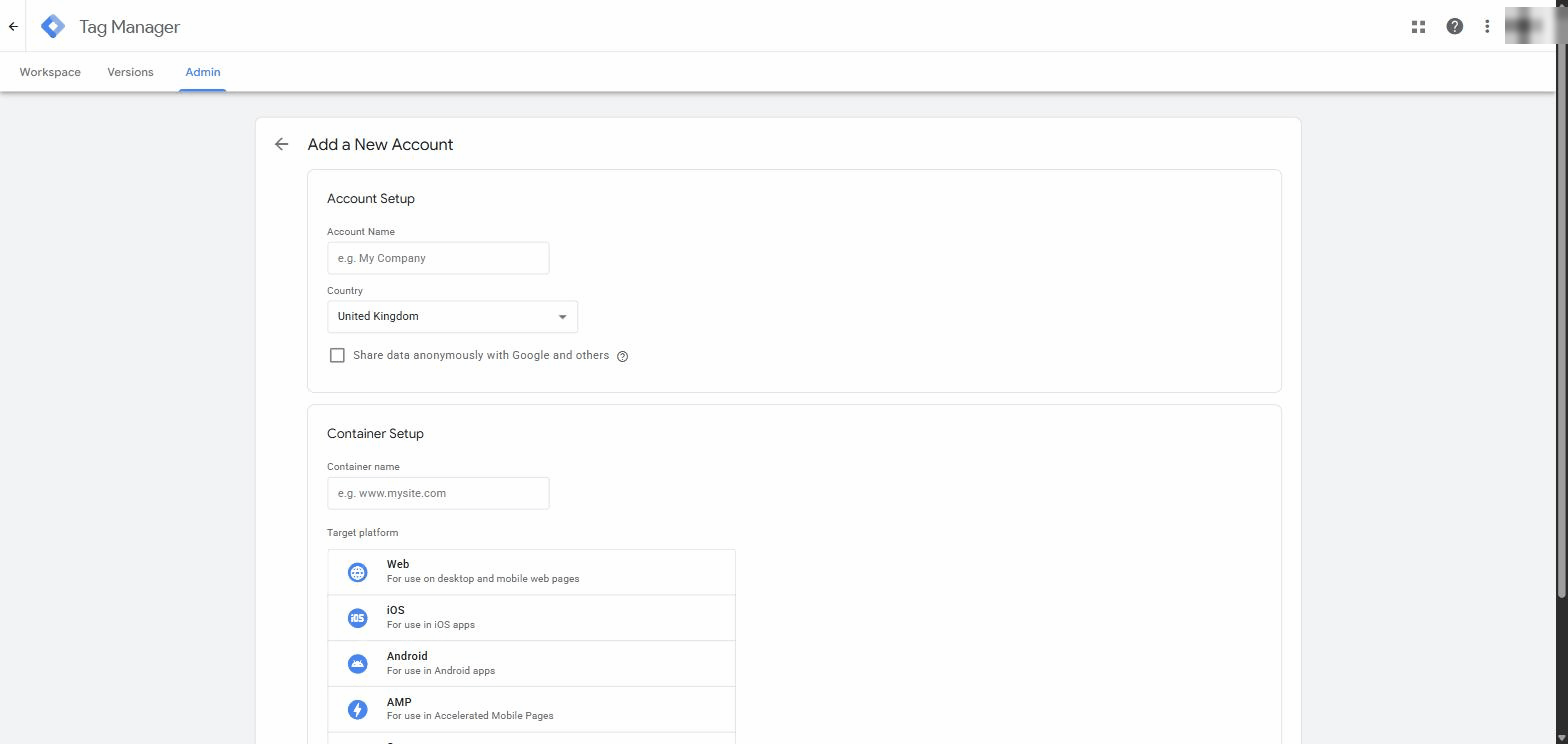Click 'For use in Accelerated Mobile Pages' text
Image resolution: width=1568 pixels, height=744 pixels.
point(470,716)
